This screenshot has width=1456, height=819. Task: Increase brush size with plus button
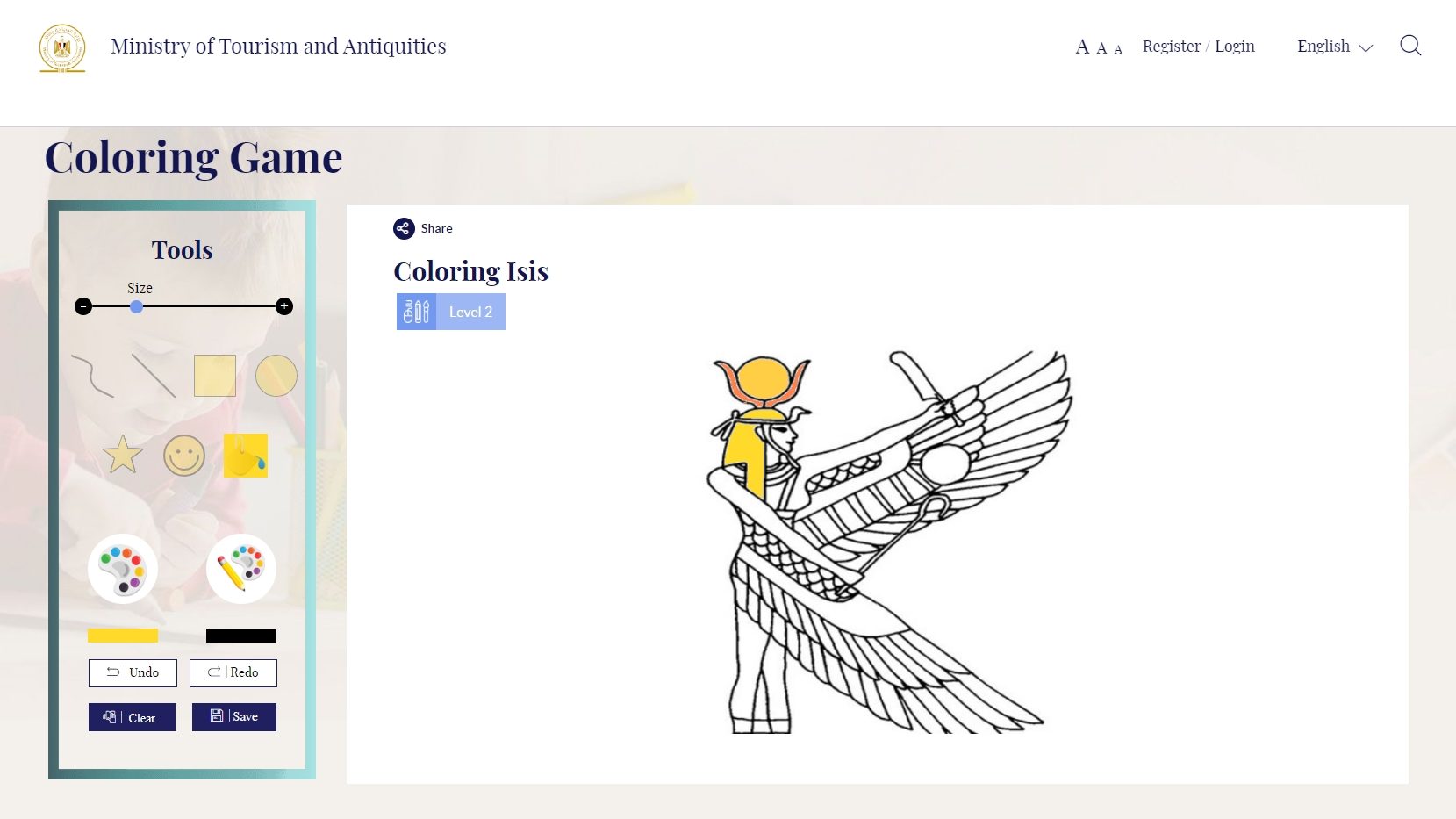coord(284,306)
